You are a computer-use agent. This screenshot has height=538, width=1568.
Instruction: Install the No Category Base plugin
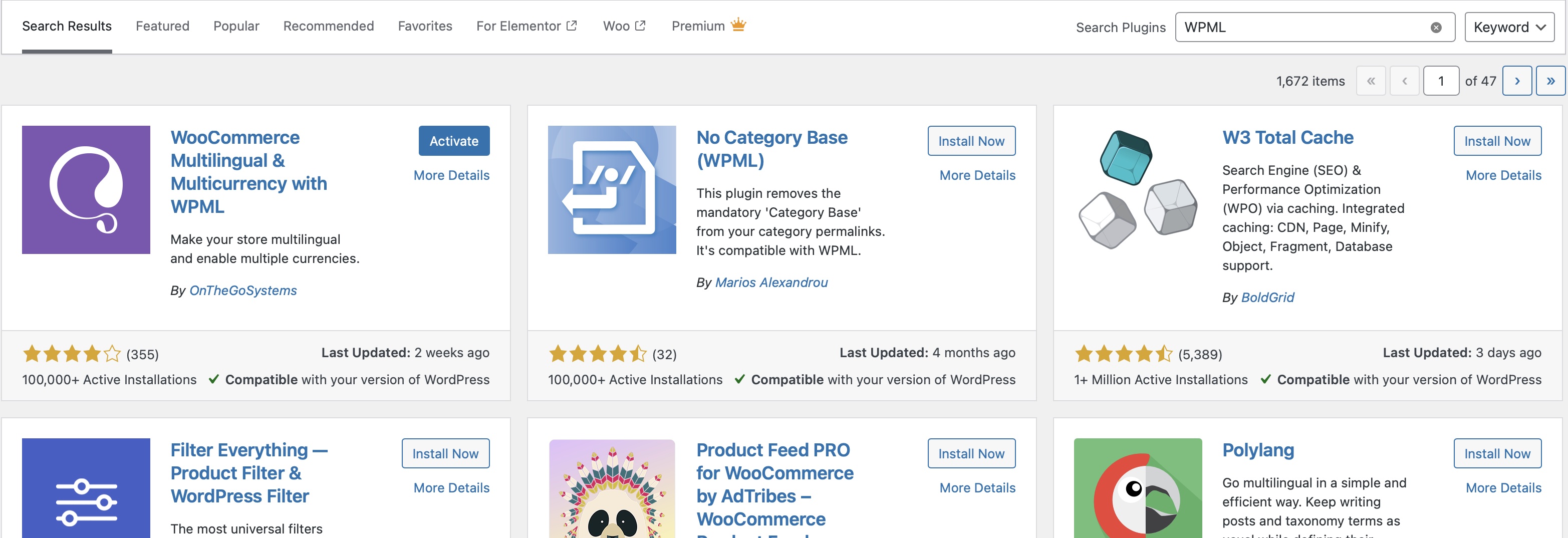pos(971,141)
